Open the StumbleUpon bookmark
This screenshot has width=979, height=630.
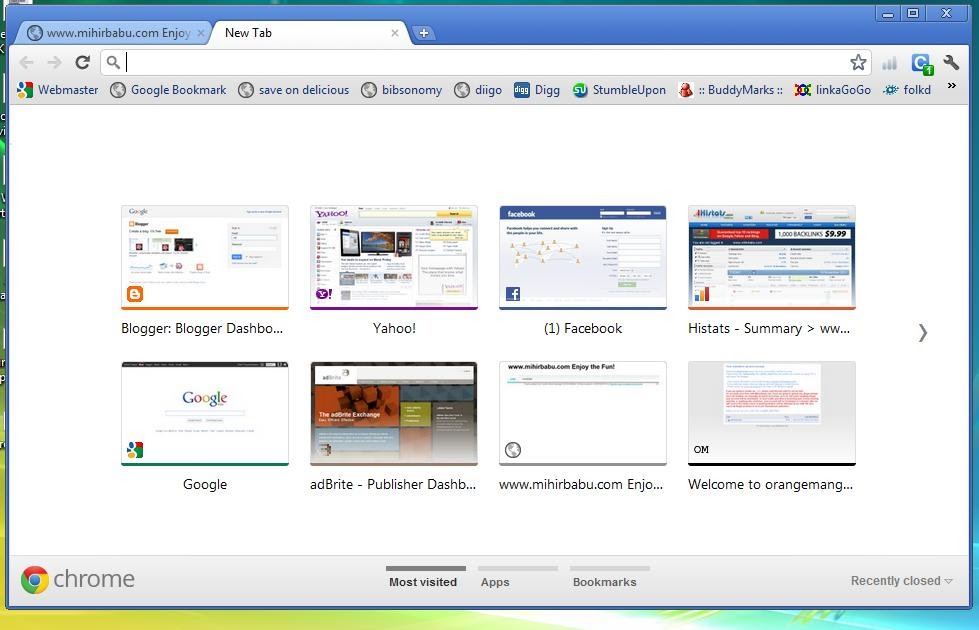coord(619,90)
